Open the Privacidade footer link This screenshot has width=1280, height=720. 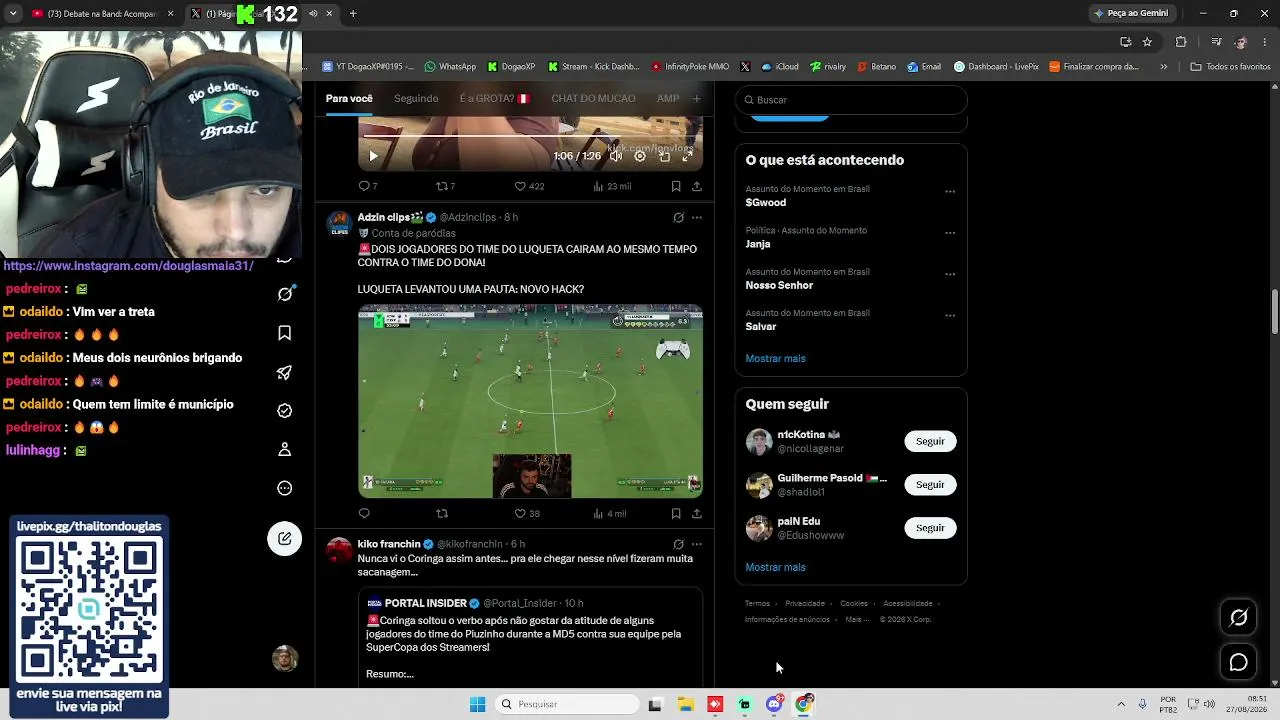pyautogui.click(x=805, y=603)
